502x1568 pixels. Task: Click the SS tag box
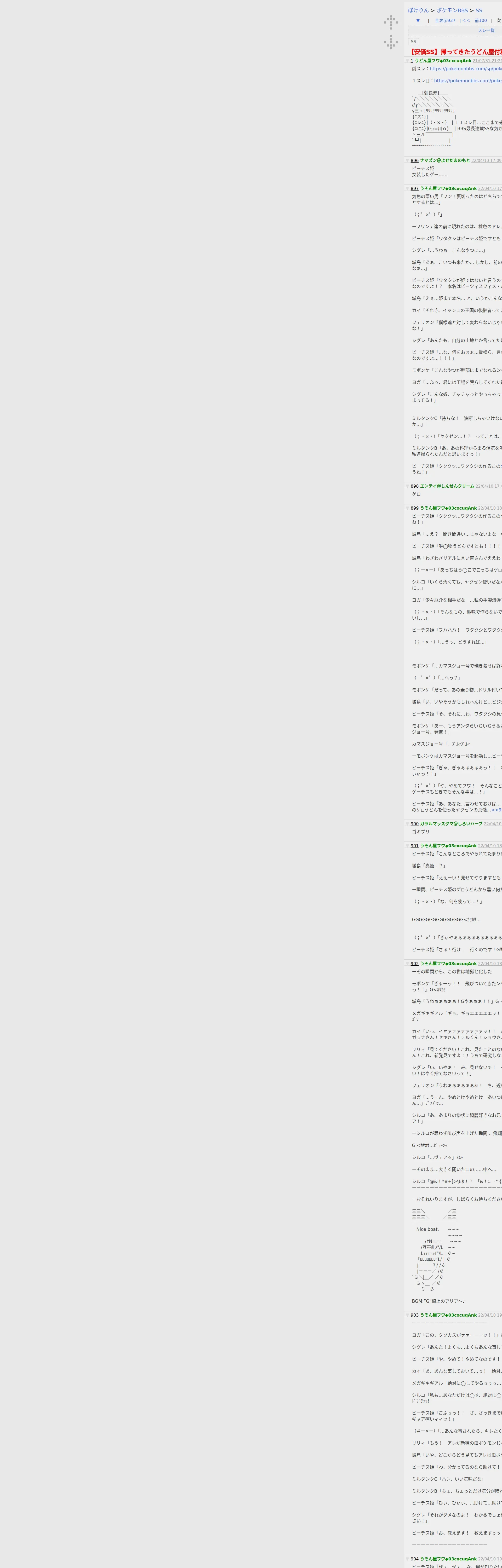(x=414, y=42)
